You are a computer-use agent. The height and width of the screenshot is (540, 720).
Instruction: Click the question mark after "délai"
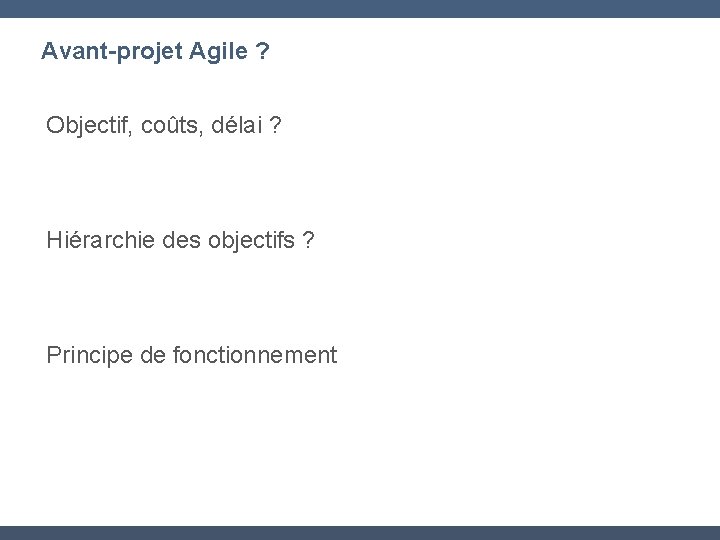(x=275, y=125)
